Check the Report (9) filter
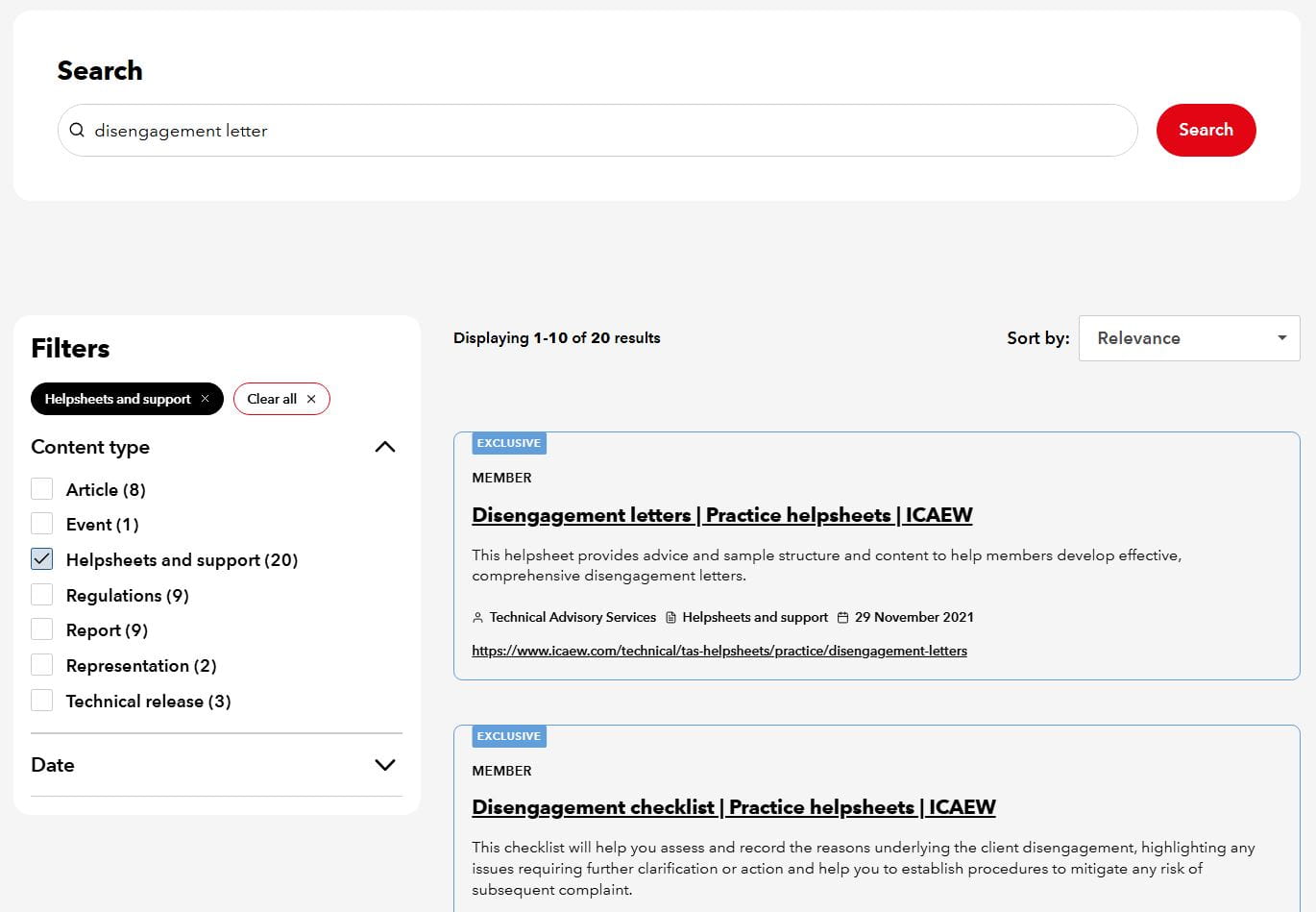The width and height of the screenshot is (1316, 912). pyautogui.click(x=41, y=629)
